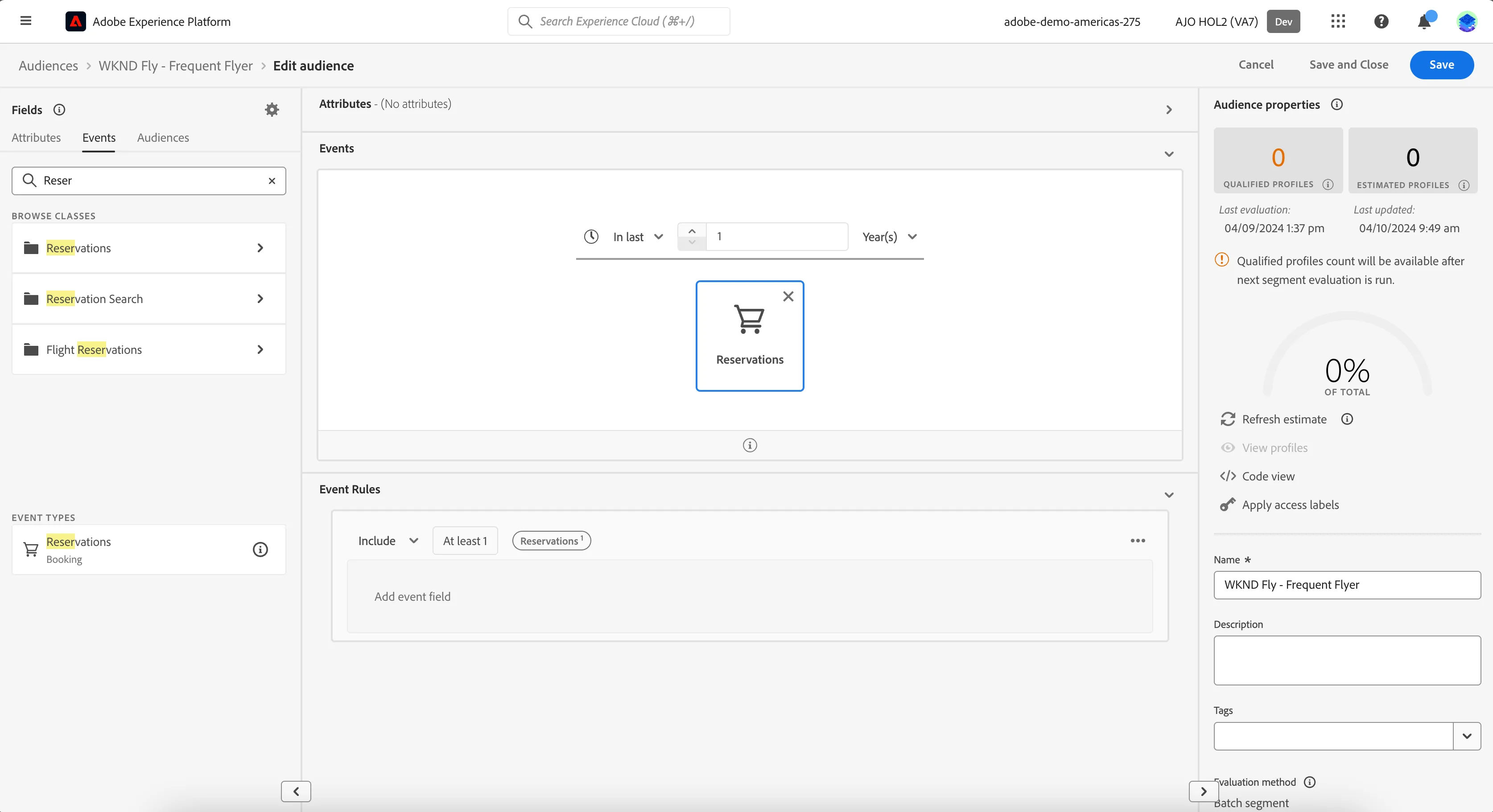
Task: Click Qualified Profiles info icon
Action: [x=1328, y=184]
